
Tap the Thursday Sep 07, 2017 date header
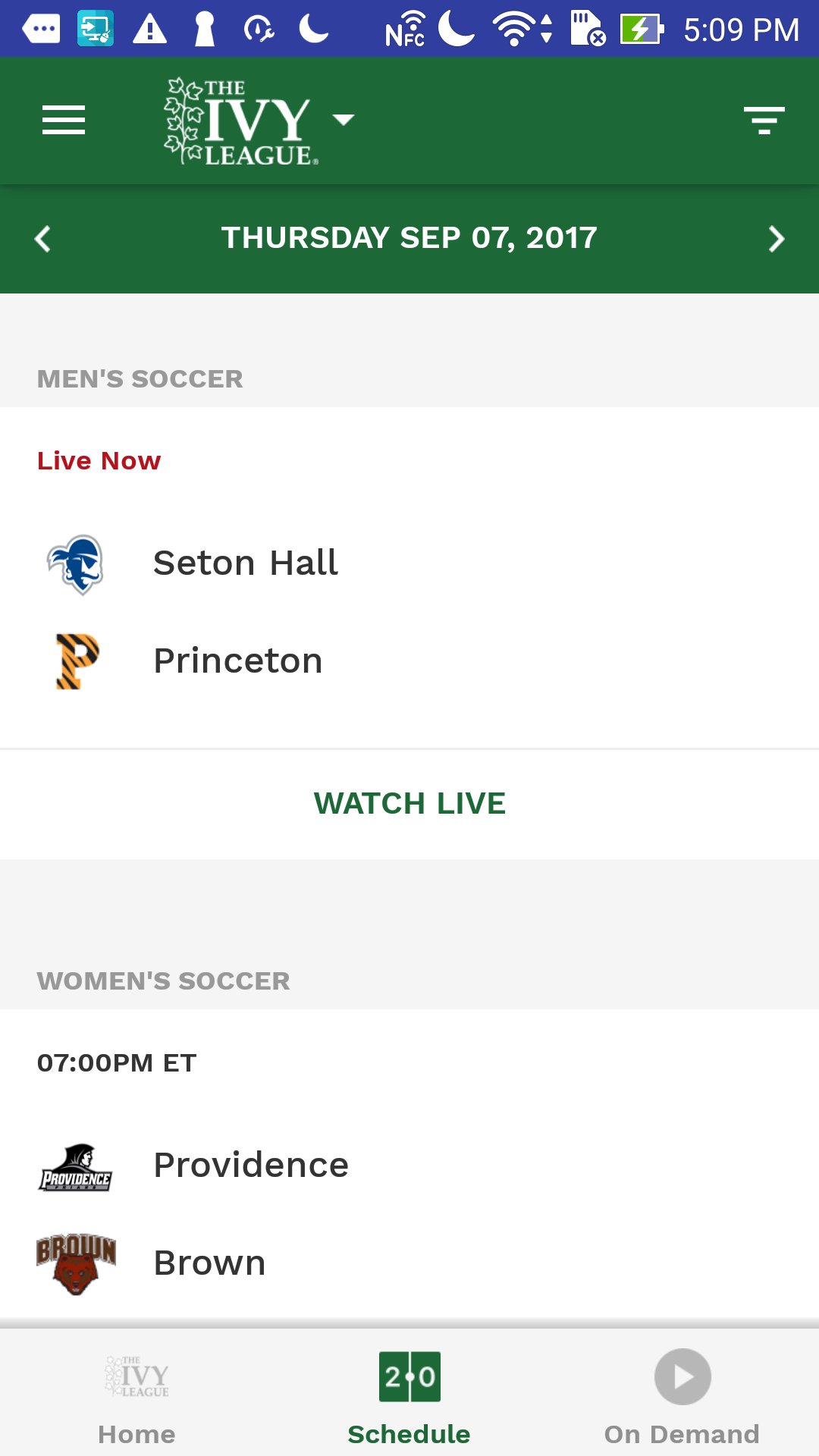point(409,238)
